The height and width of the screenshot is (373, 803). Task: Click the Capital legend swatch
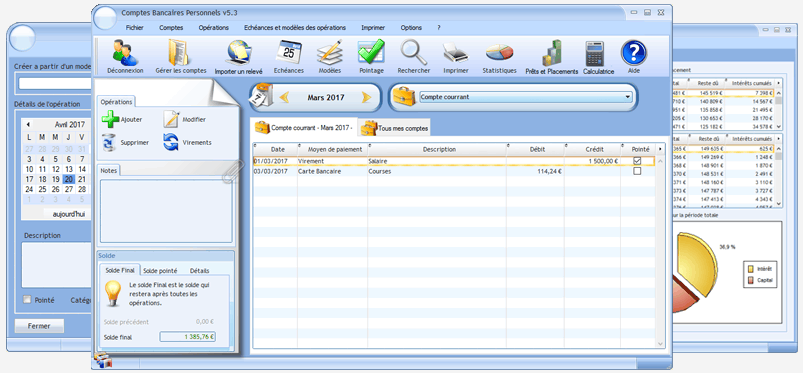(x=751, y=280)
